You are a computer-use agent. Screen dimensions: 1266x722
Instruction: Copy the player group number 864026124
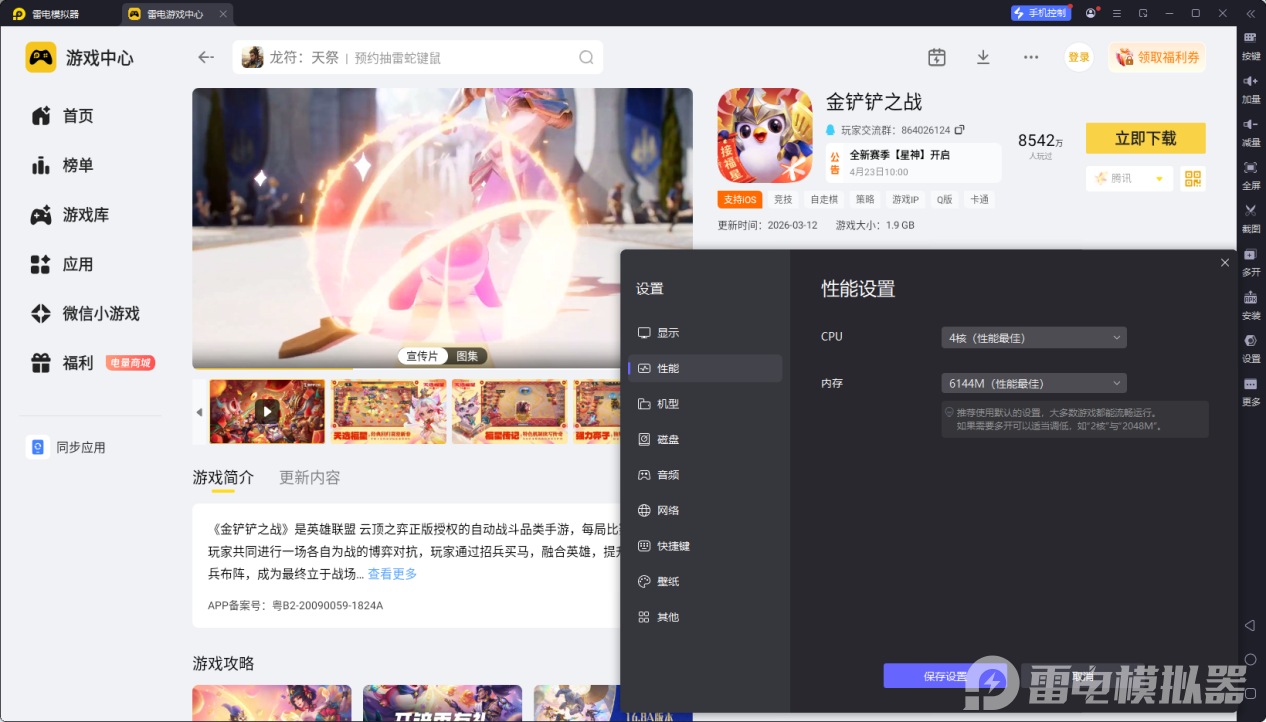pyautogui.click(x=960, y=130)
